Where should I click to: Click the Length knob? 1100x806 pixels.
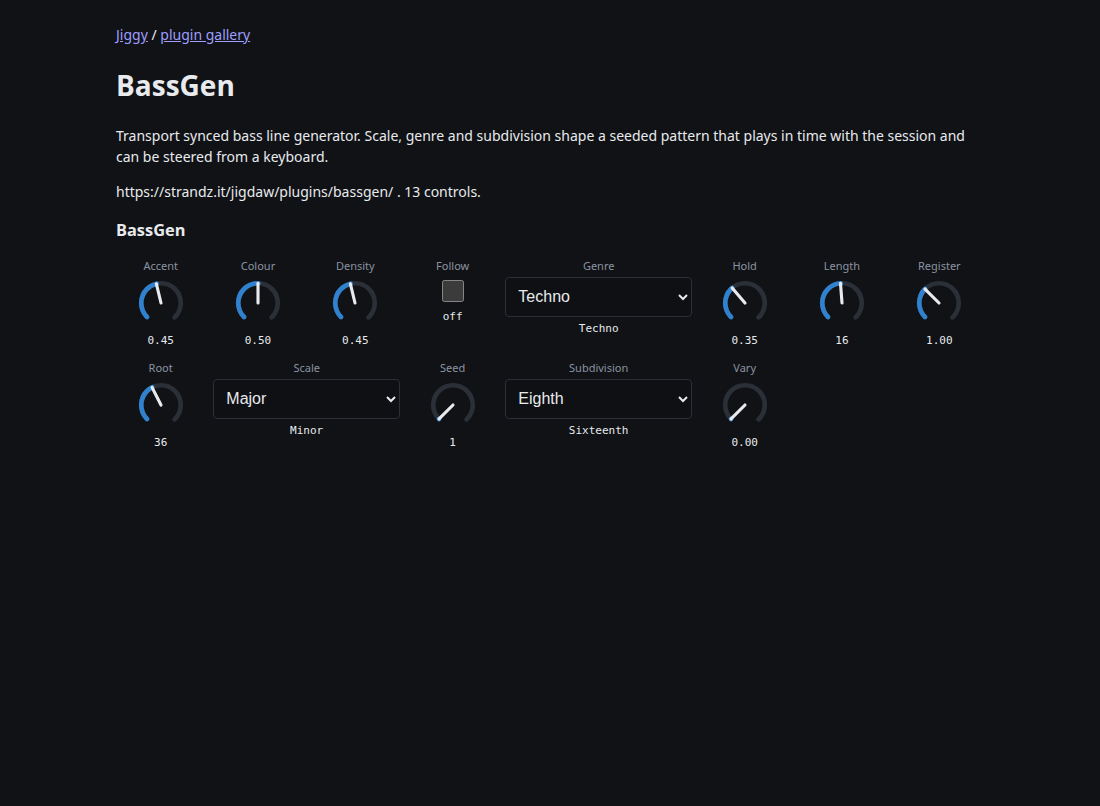point(842,302)
